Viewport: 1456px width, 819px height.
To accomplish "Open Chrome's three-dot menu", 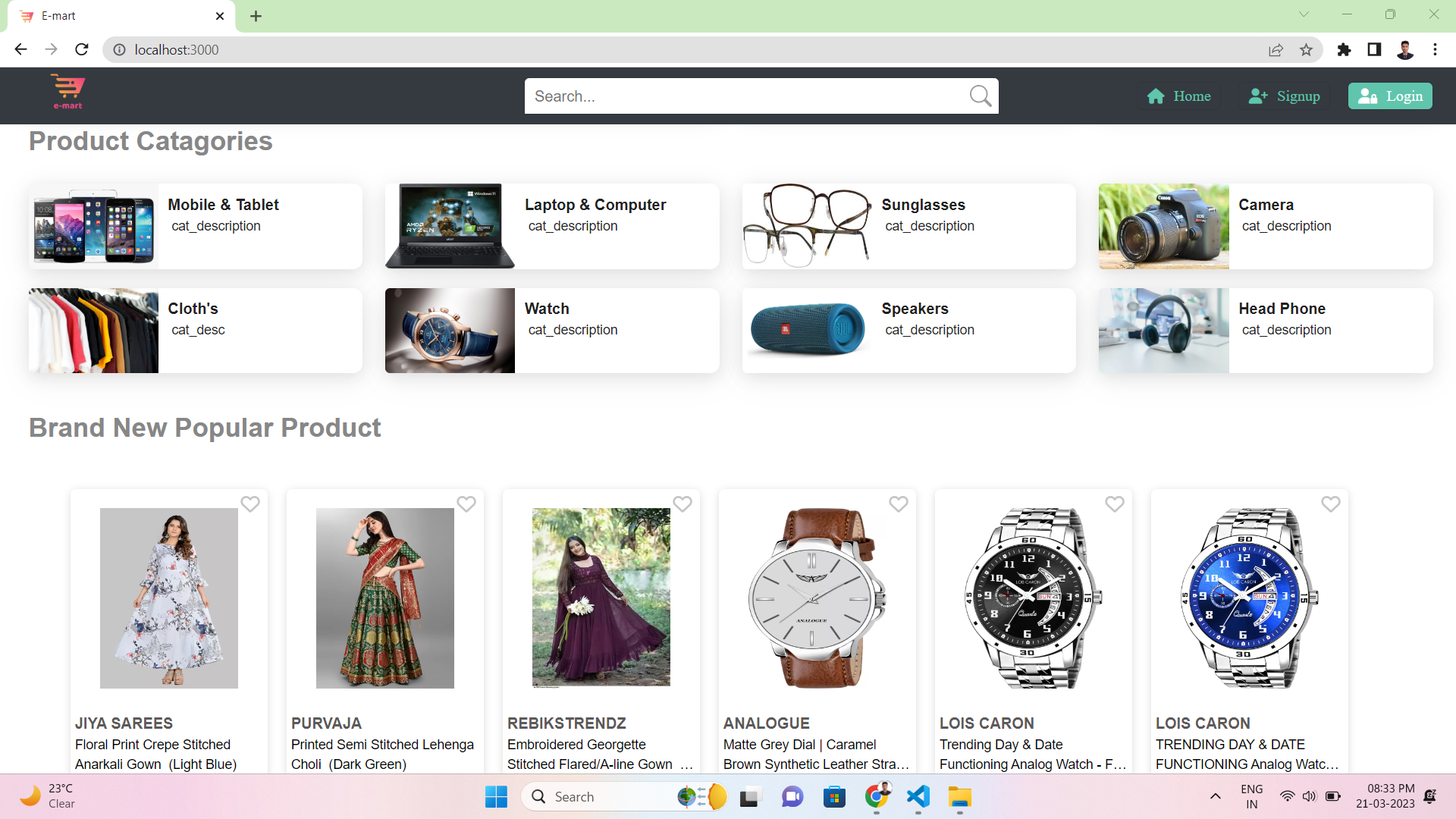I will point(1435,49).
